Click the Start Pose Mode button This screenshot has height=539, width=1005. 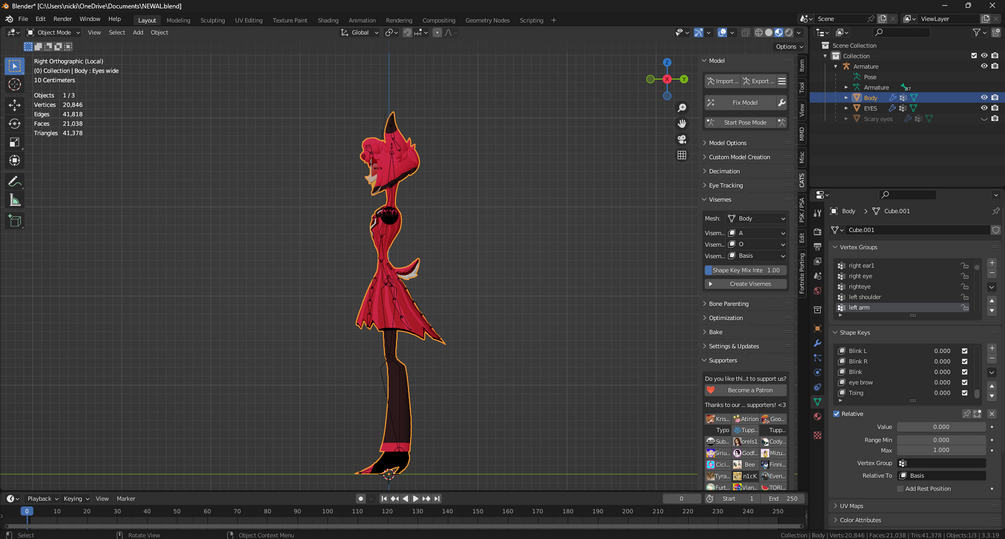pyautogui.click(x=740, y=122)
